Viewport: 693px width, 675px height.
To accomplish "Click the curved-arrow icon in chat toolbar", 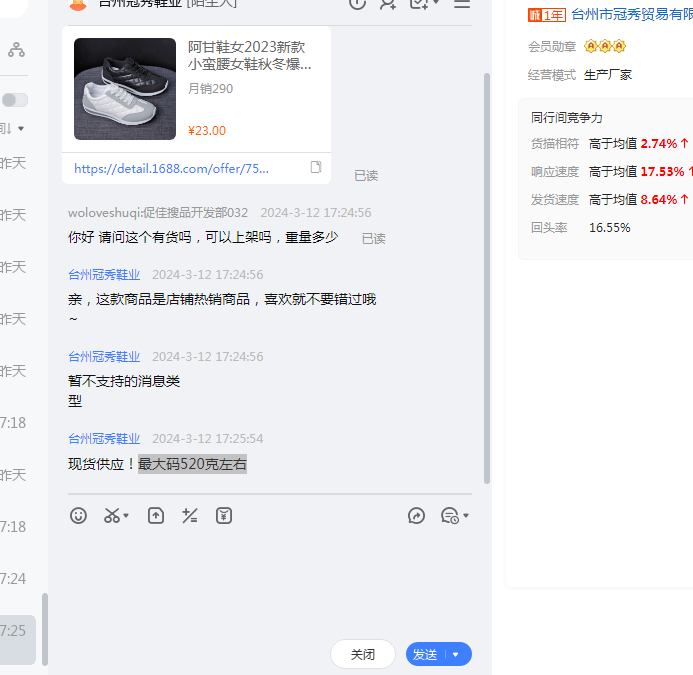I will click(x=416, y=515).
